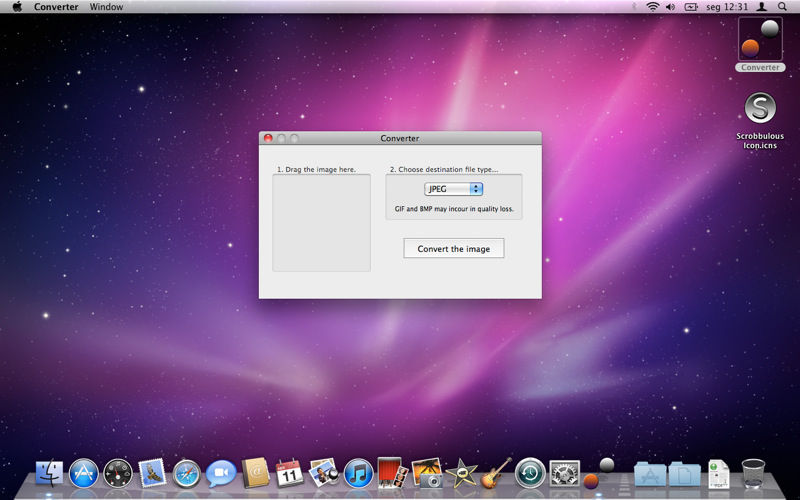Open Dashboard from the dock
This screenshot has height=500, width=800.
click(x=118, y=473)
